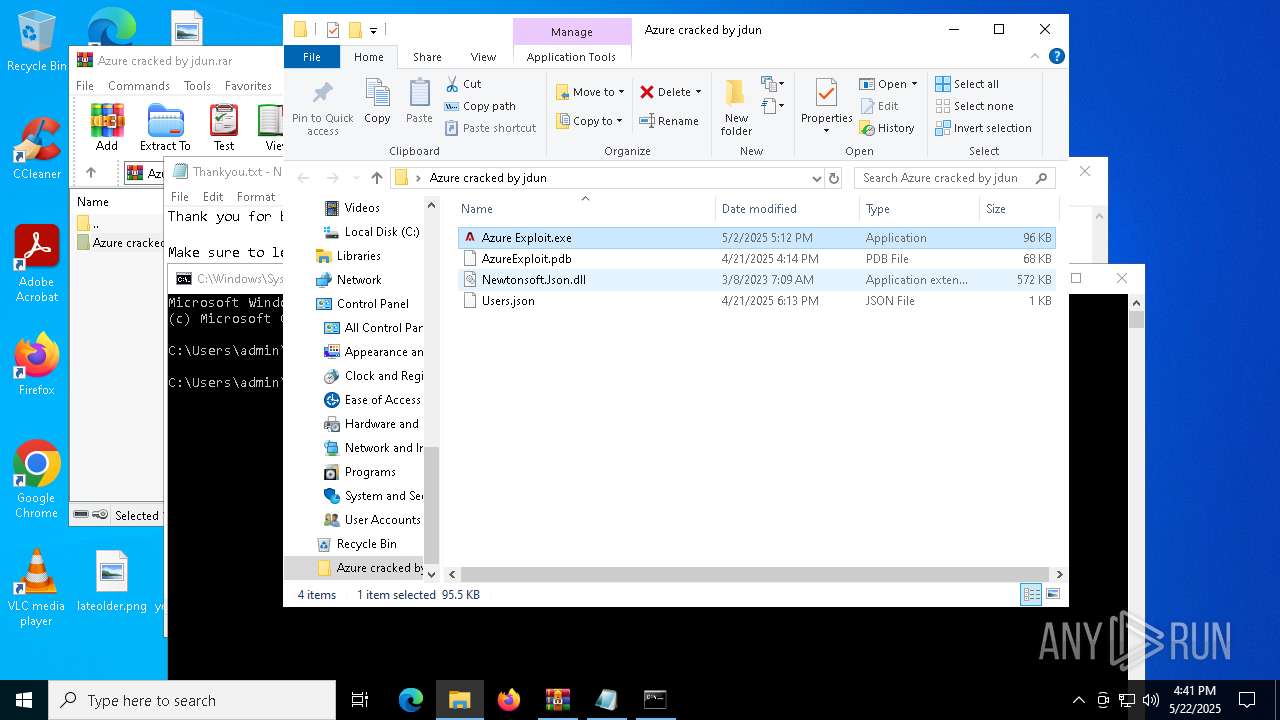Open CCleaner desktop shortcut
Screen dimensions: 1280x720
click(37, 148)
